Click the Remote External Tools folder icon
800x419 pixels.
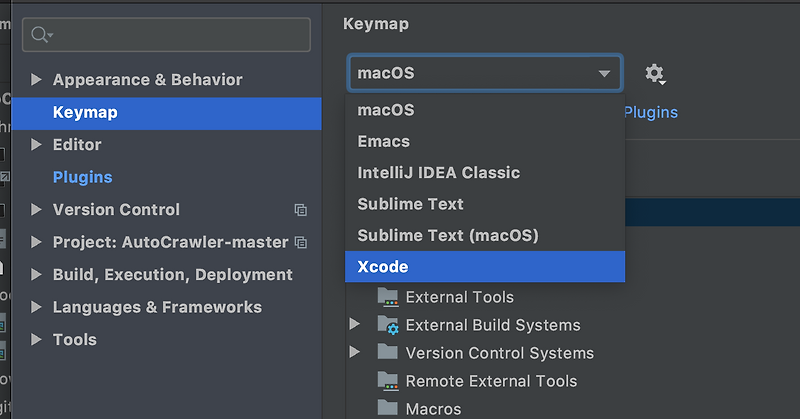coord(387,381)
